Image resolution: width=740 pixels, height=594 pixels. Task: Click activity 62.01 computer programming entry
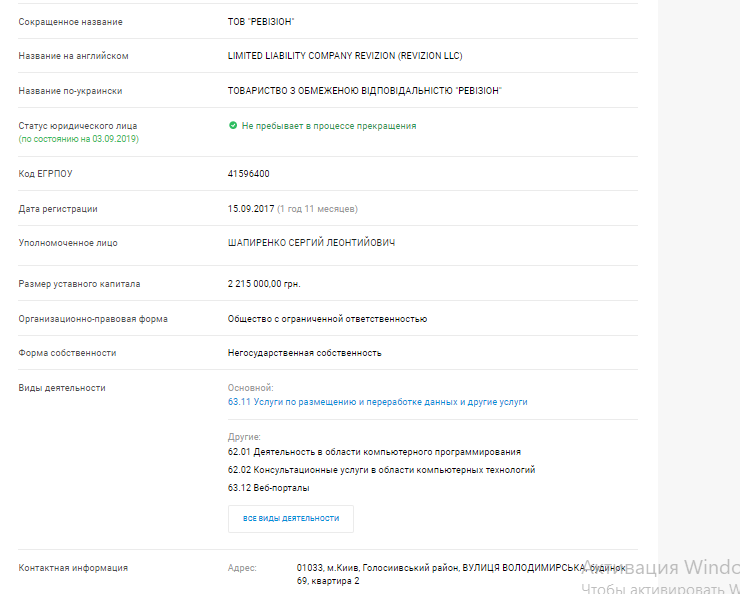(x=374, y=452)
